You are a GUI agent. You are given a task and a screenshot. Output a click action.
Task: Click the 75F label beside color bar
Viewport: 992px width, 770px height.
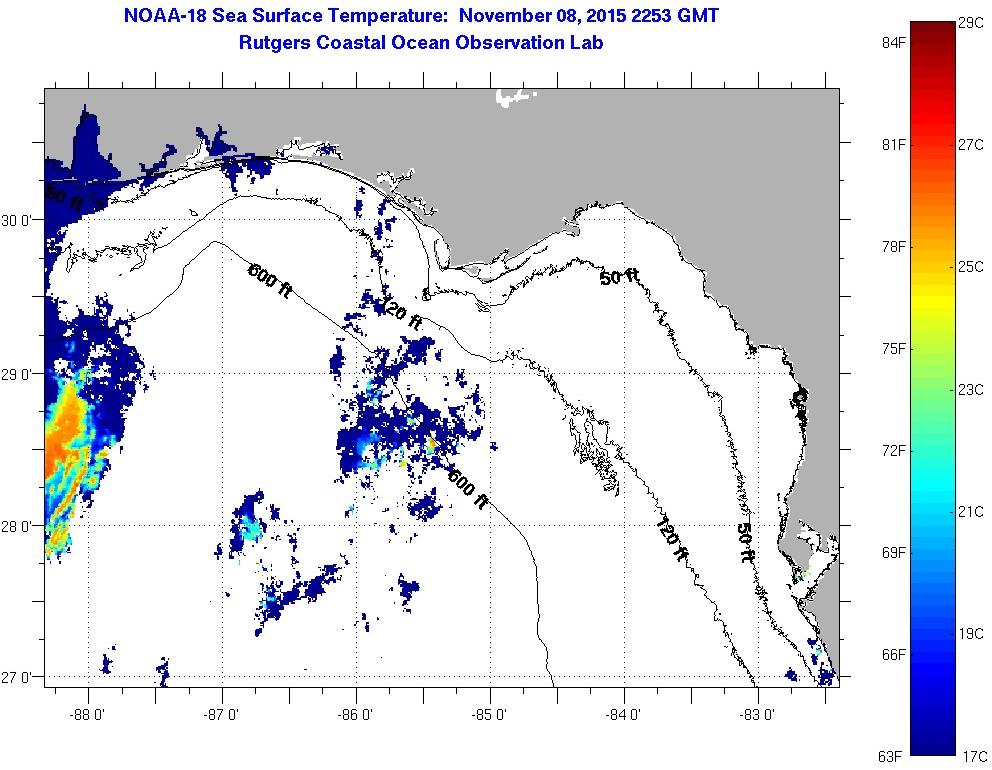tap(893, 349)
